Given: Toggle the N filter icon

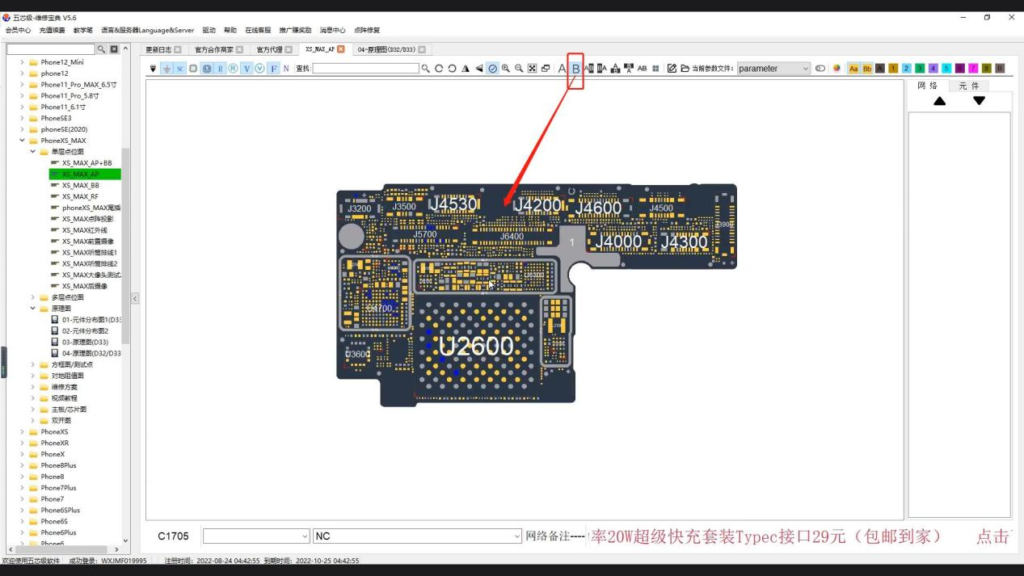Looking at the screenshot, I should 286,69.
